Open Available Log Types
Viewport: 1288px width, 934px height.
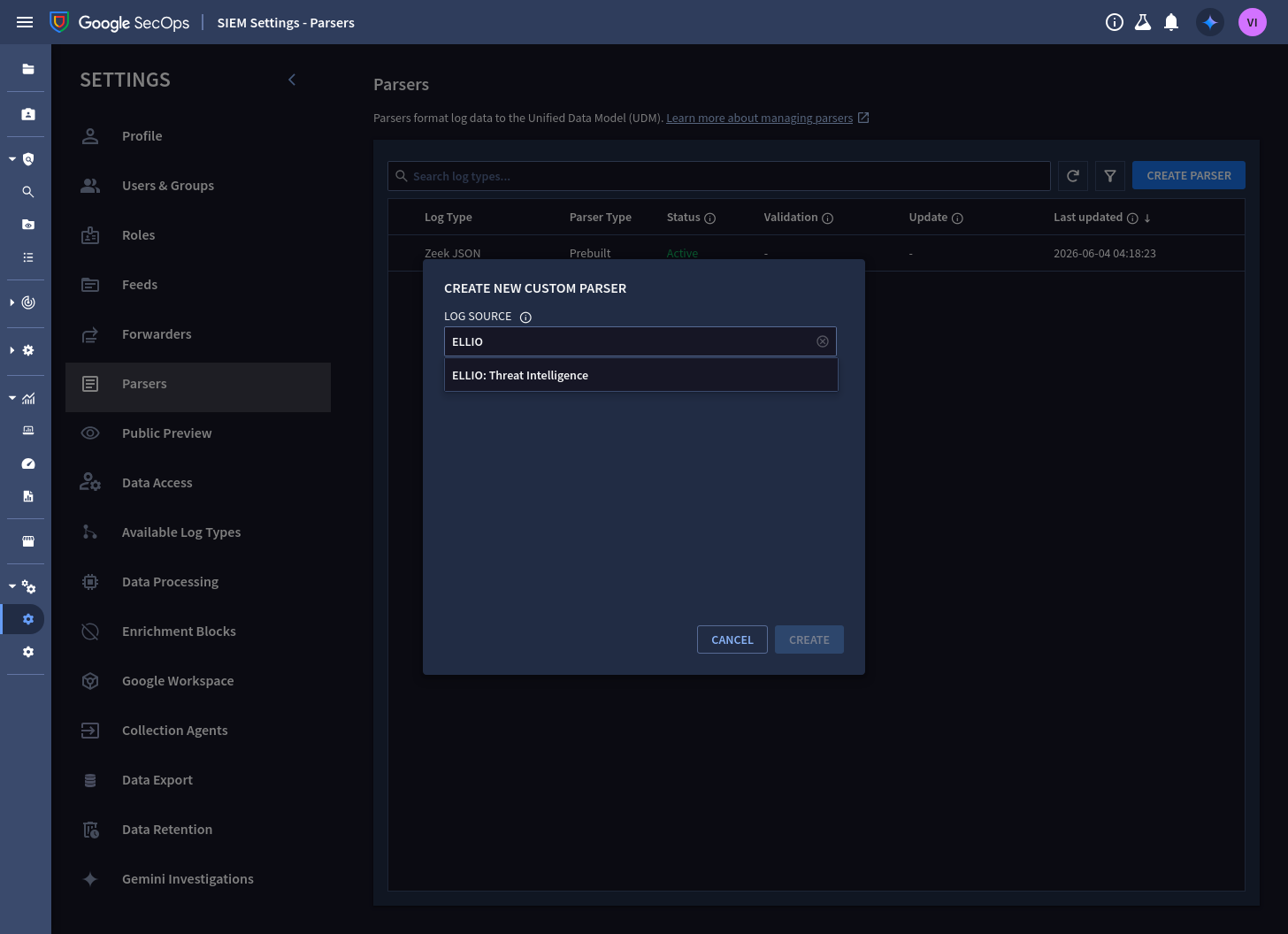[x=198, y=532]
